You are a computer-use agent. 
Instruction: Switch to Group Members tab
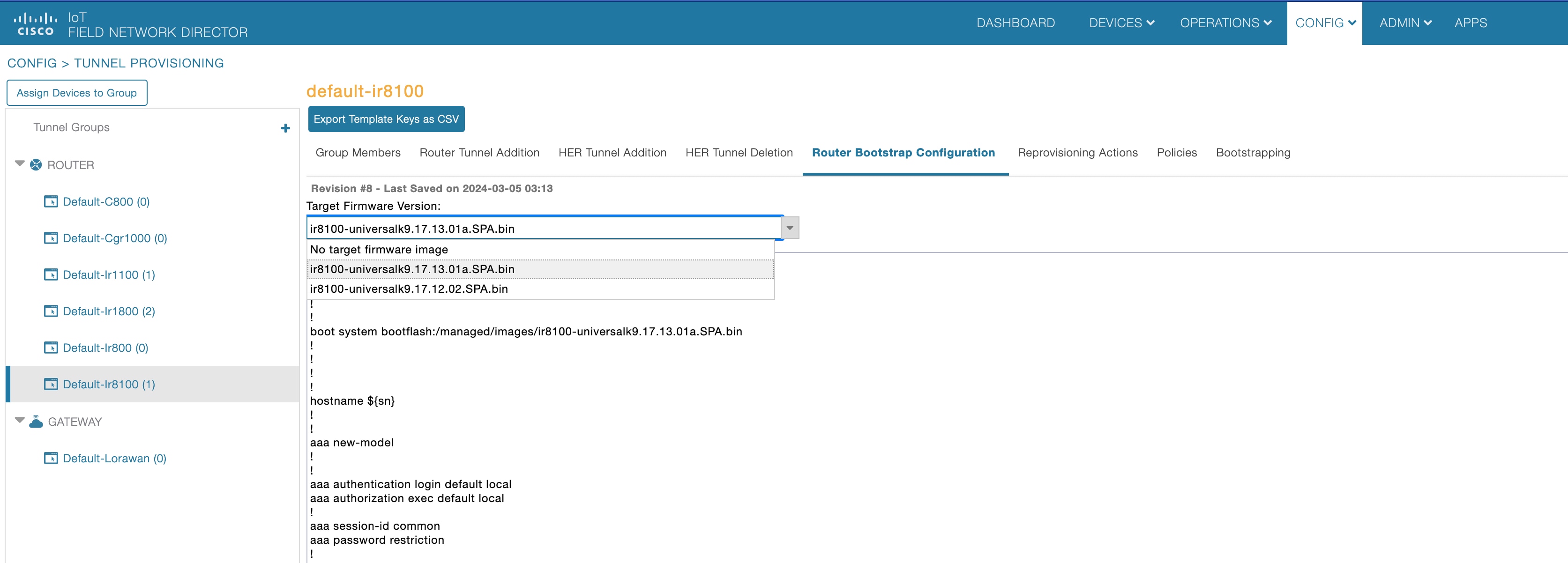click(x=358, y=153)
